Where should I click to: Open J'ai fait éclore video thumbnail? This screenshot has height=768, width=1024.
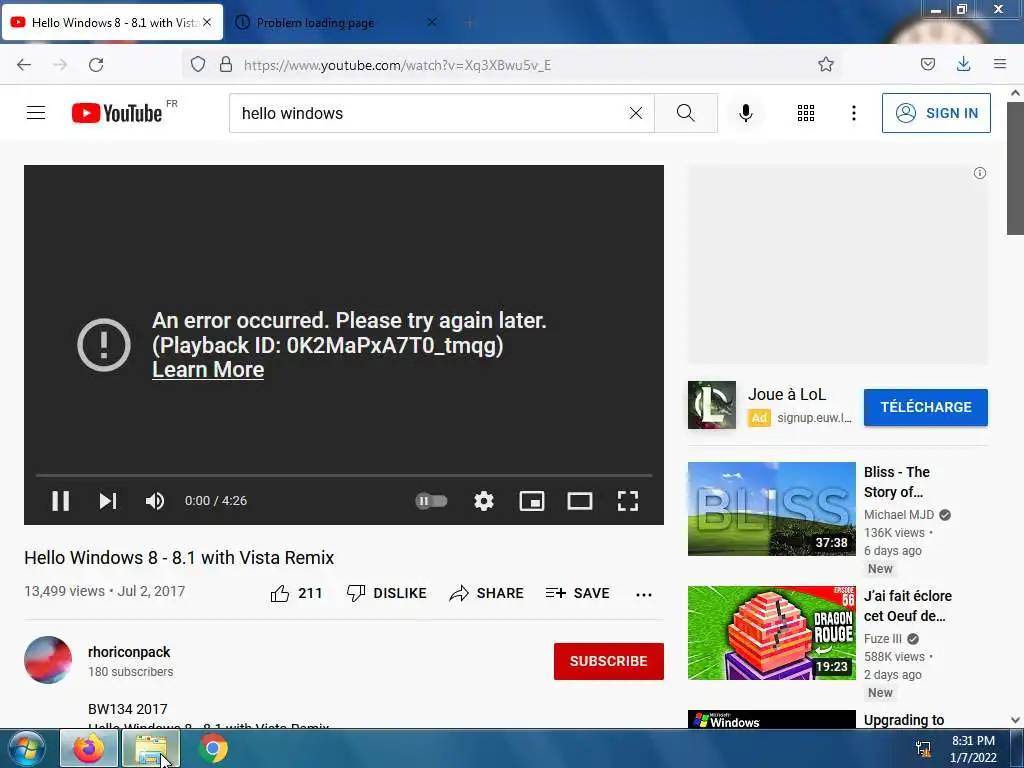point(771,633)
